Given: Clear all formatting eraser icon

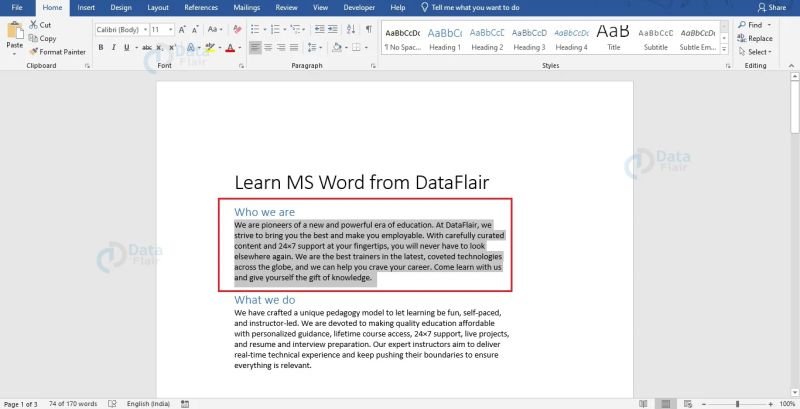Looking at the screenshot, I should click(x=237, y=30).
